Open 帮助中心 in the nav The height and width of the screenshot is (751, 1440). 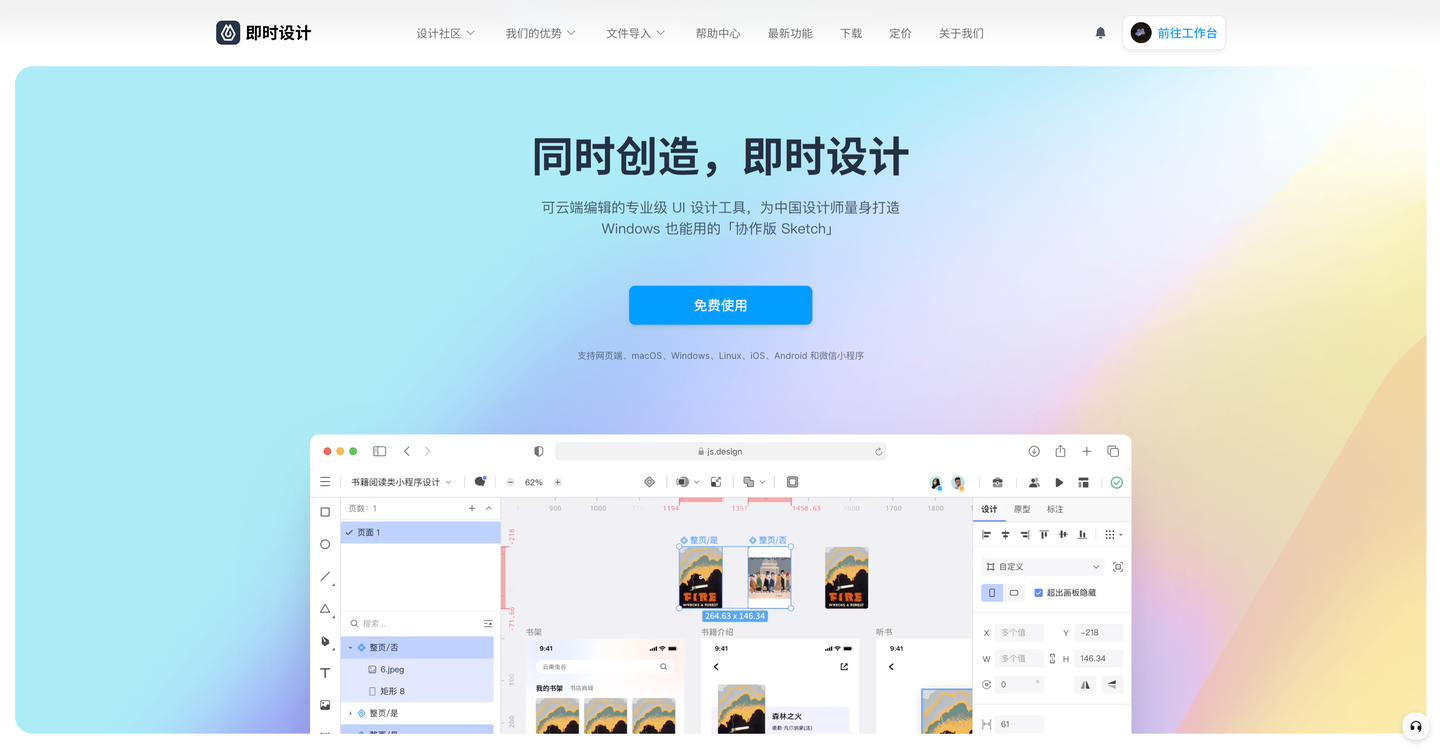[x=718, y=33]
